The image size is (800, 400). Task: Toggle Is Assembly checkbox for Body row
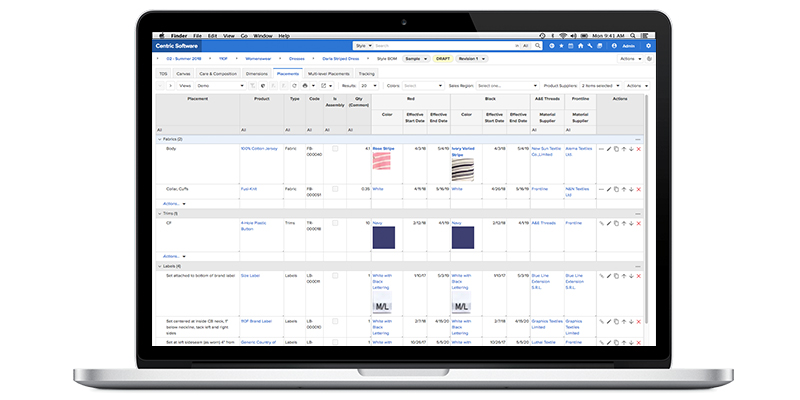pos(335,149)
